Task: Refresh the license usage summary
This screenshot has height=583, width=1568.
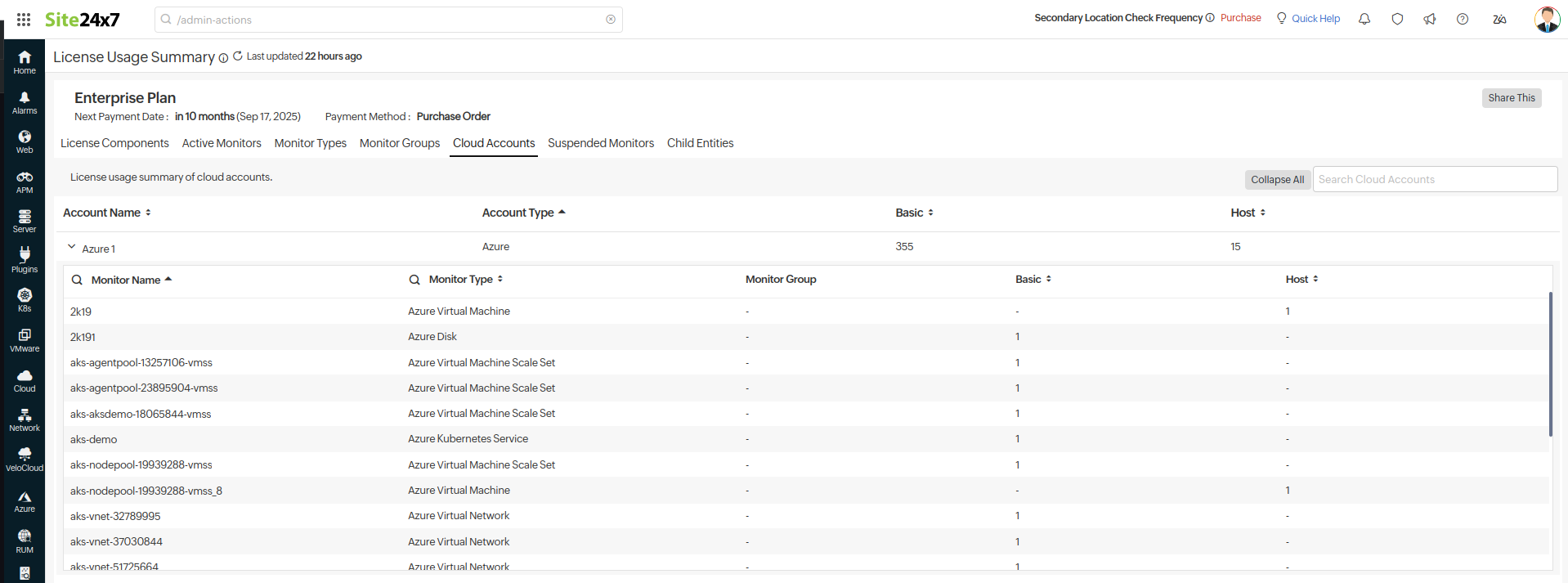Action: (x=238, y=56)
